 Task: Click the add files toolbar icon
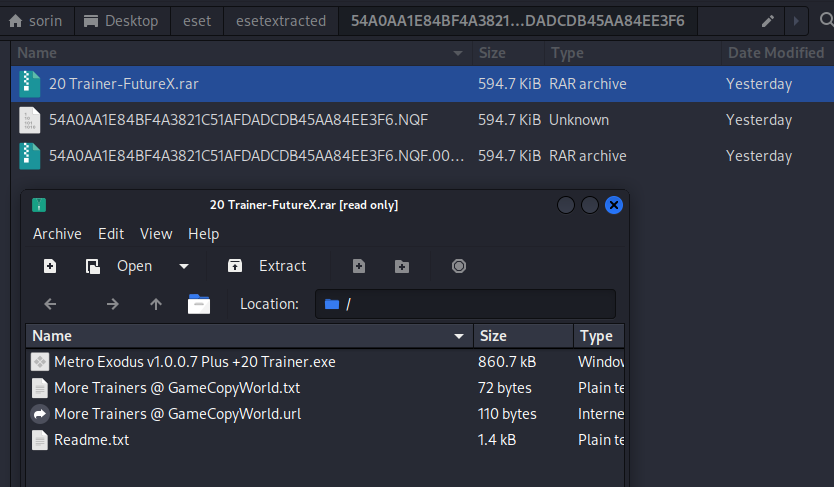(x=359, y=266)
